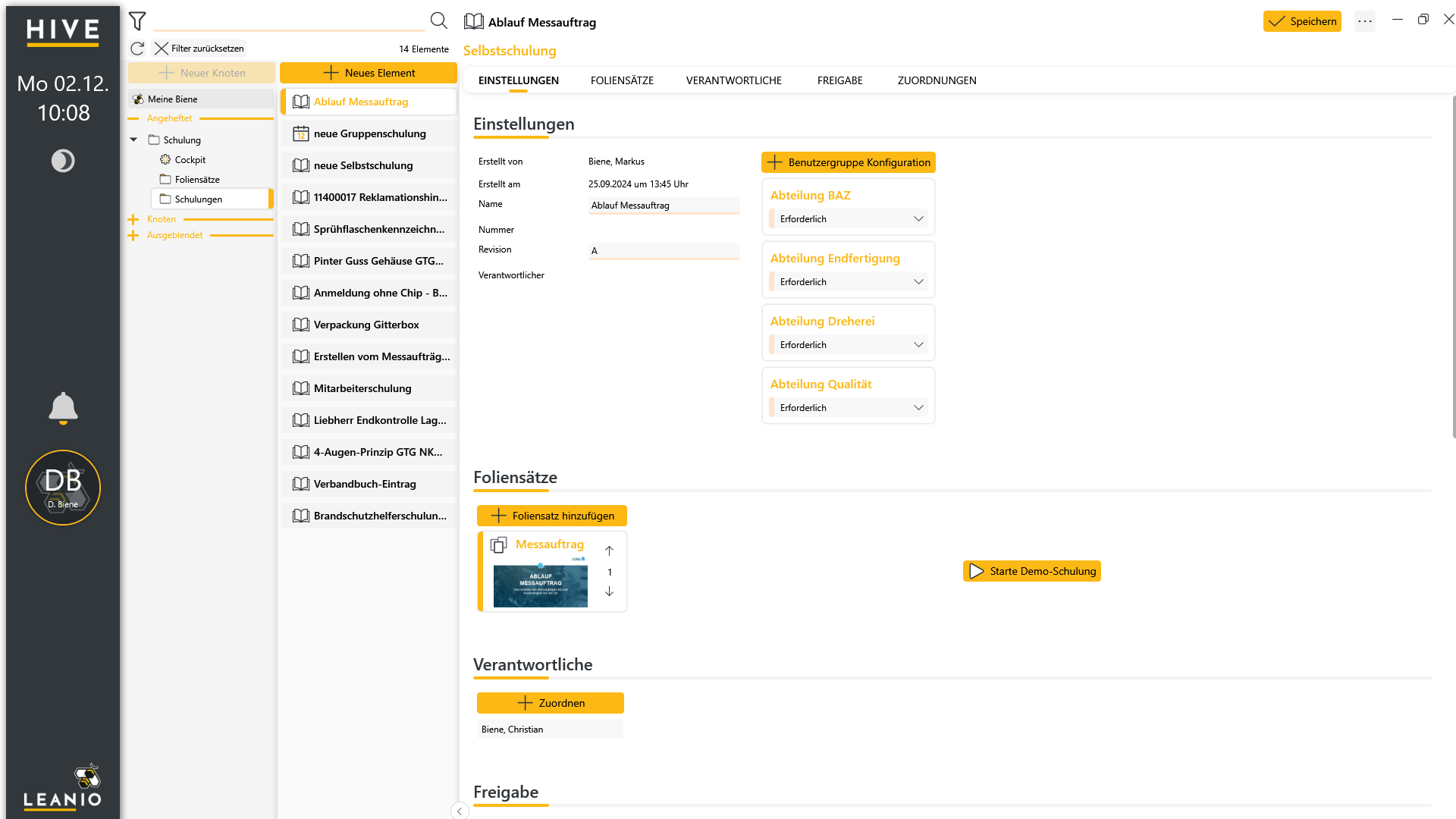Open Abteilung Dreherei requirement dropdown

[848, 345]
